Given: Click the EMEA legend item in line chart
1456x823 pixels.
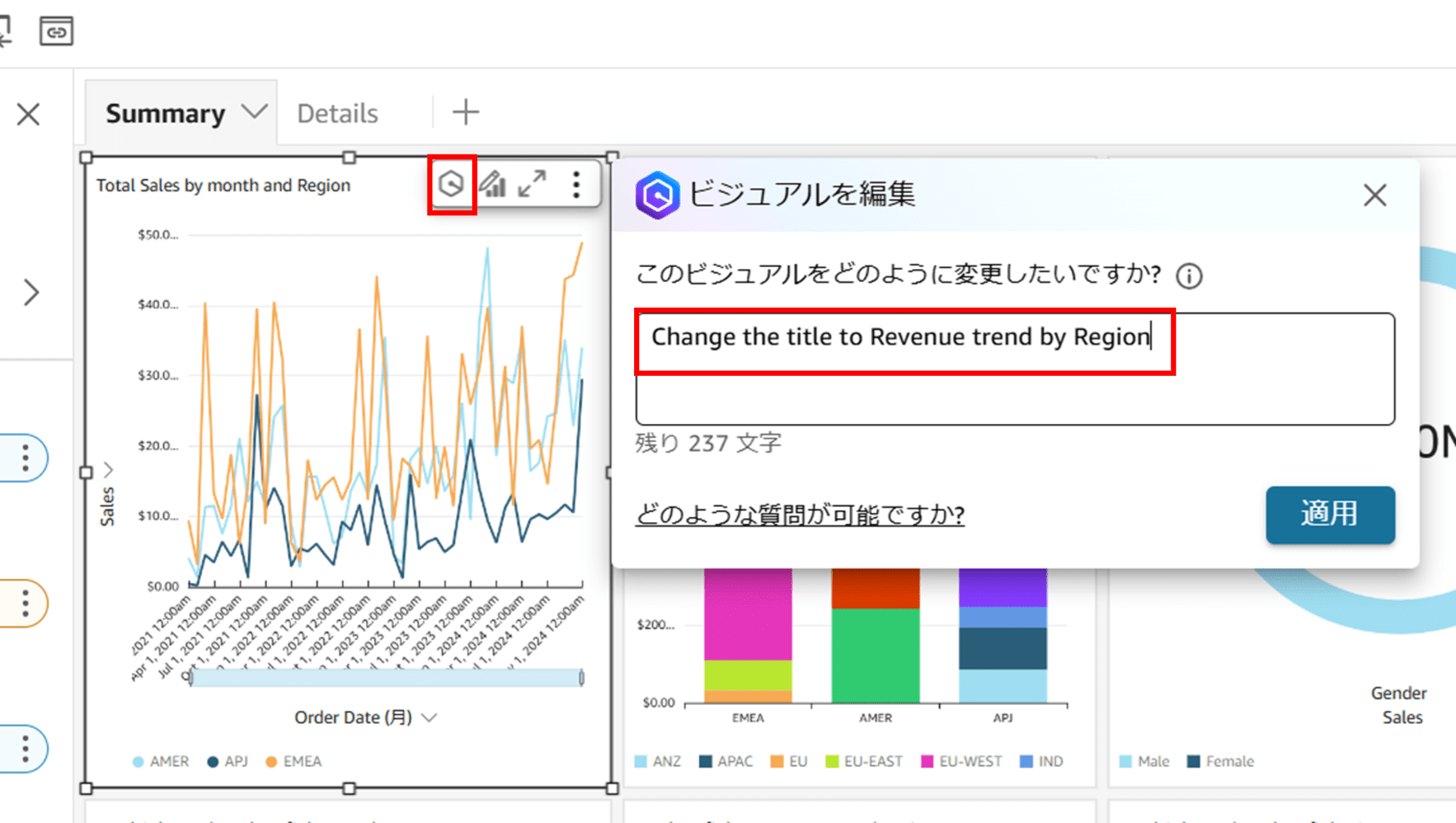Looking at the screenshot, I should (294, 761).
